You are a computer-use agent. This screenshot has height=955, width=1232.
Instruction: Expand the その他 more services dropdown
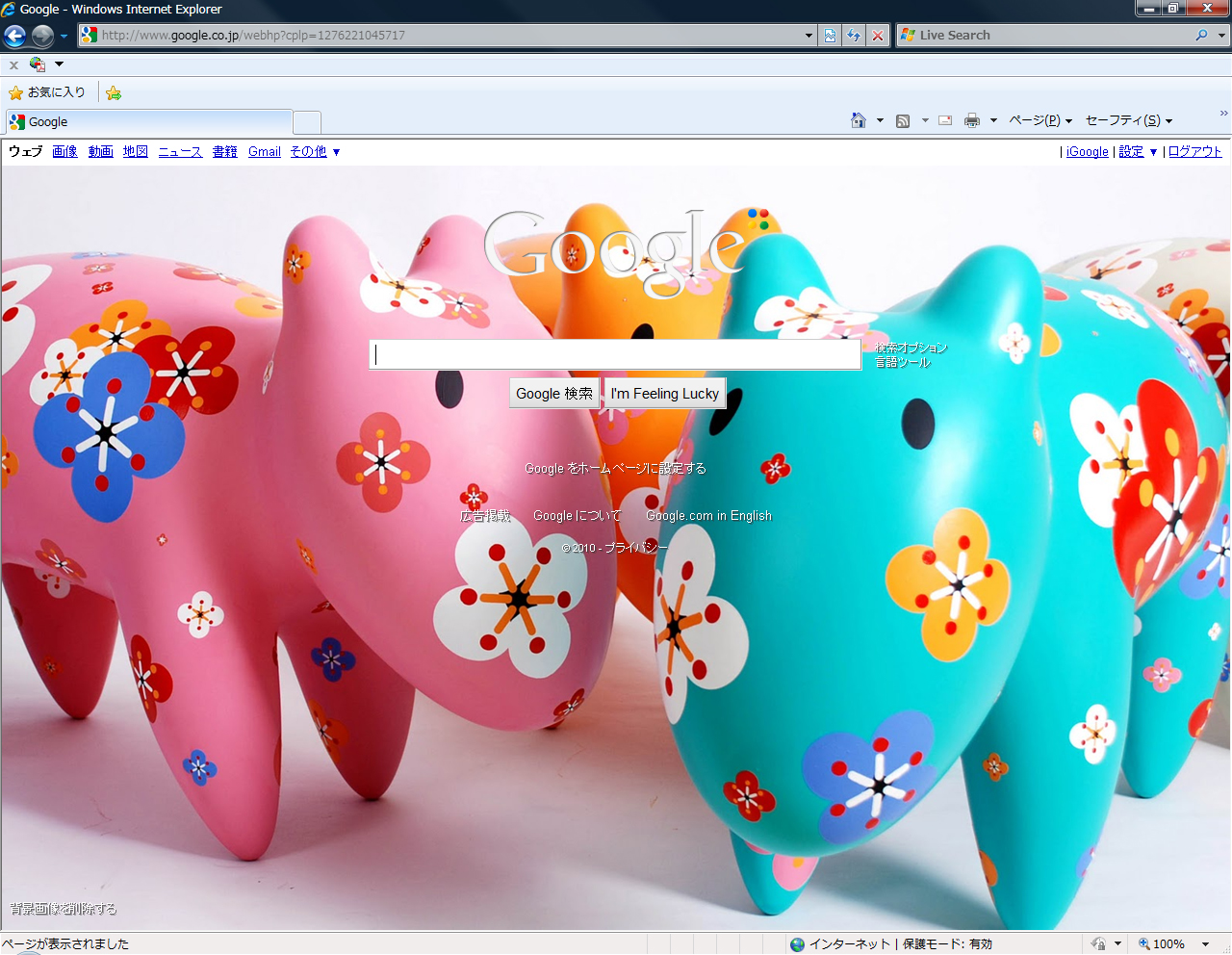(336, 152)
